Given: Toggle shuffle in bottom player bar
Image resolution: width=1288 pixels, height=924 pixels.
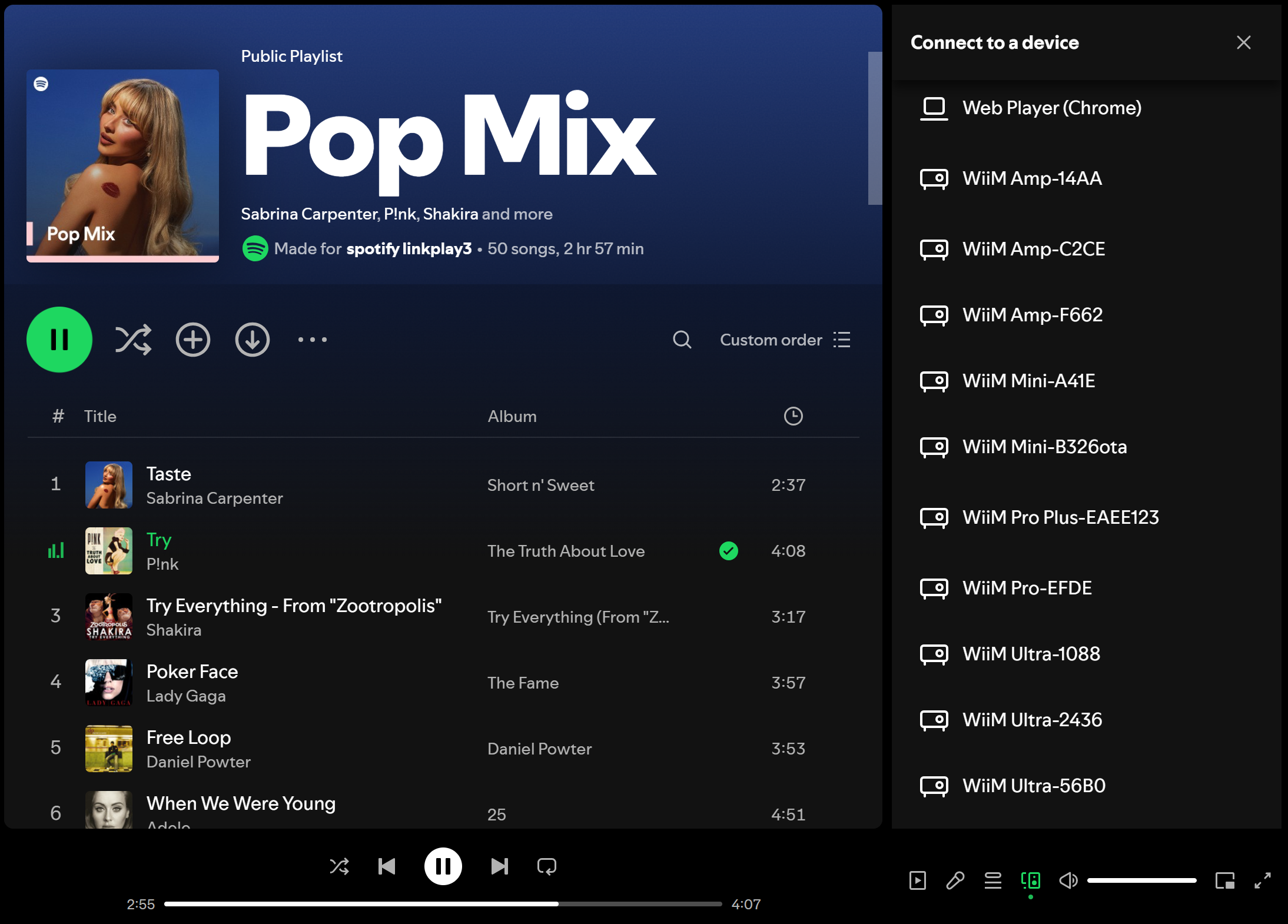Looking at the screenshot, I should point(339,866).
